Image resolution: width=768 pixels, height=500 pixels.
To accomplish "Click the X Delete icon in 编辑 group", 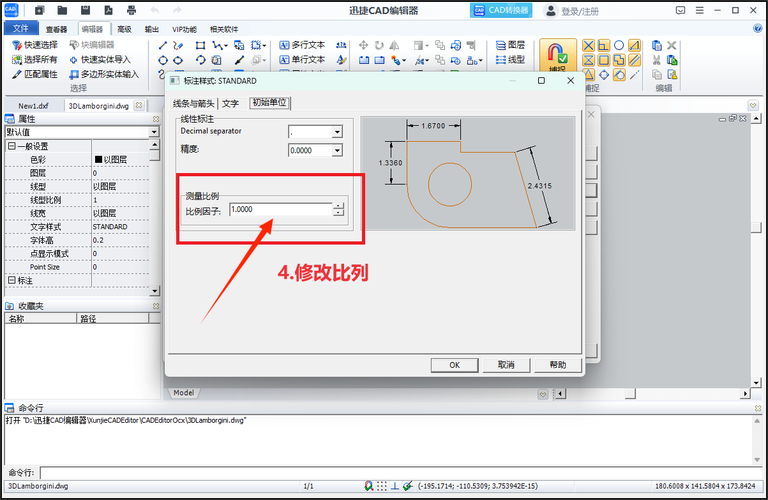I will (672, 46).
